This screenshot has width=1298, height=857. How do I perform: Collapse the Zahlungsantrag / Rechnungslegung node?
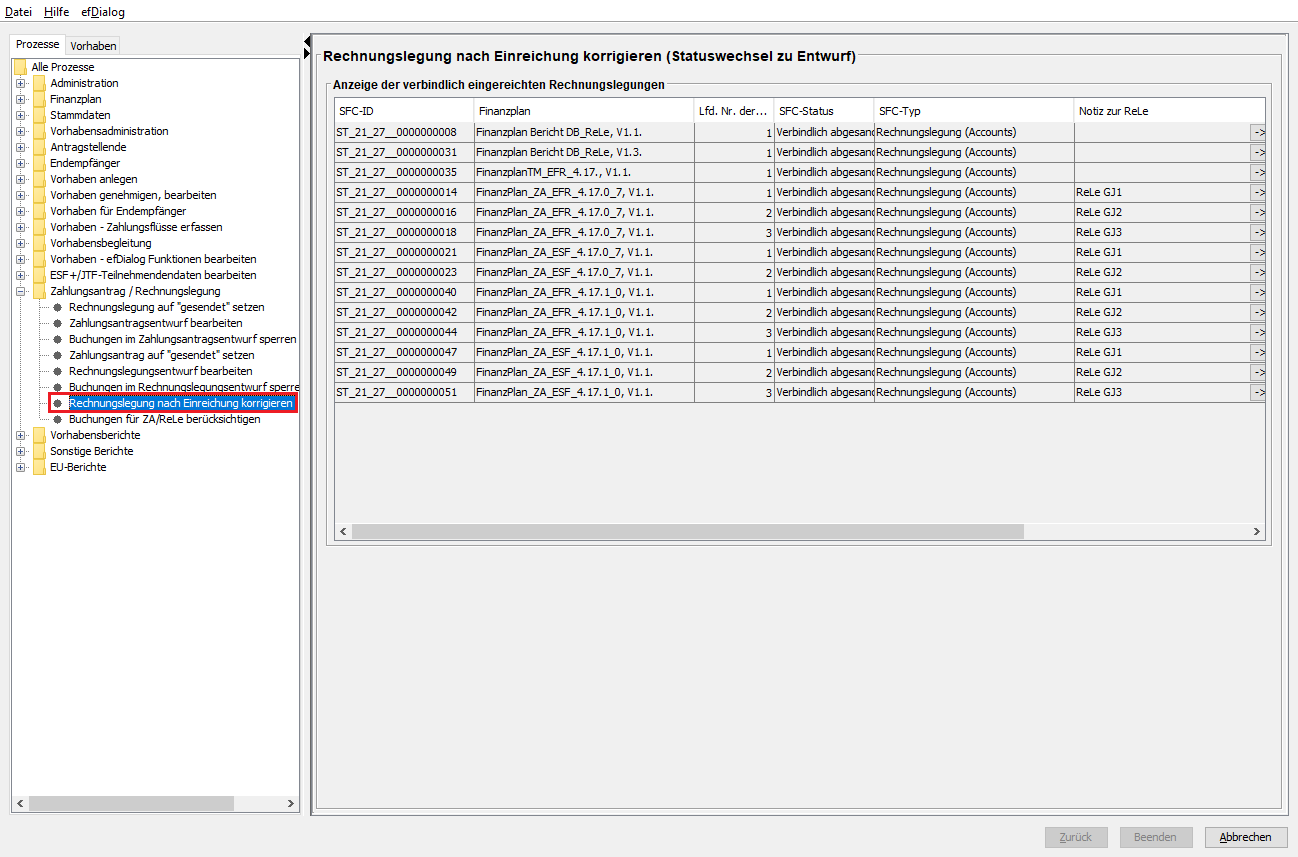click(21, 291)
